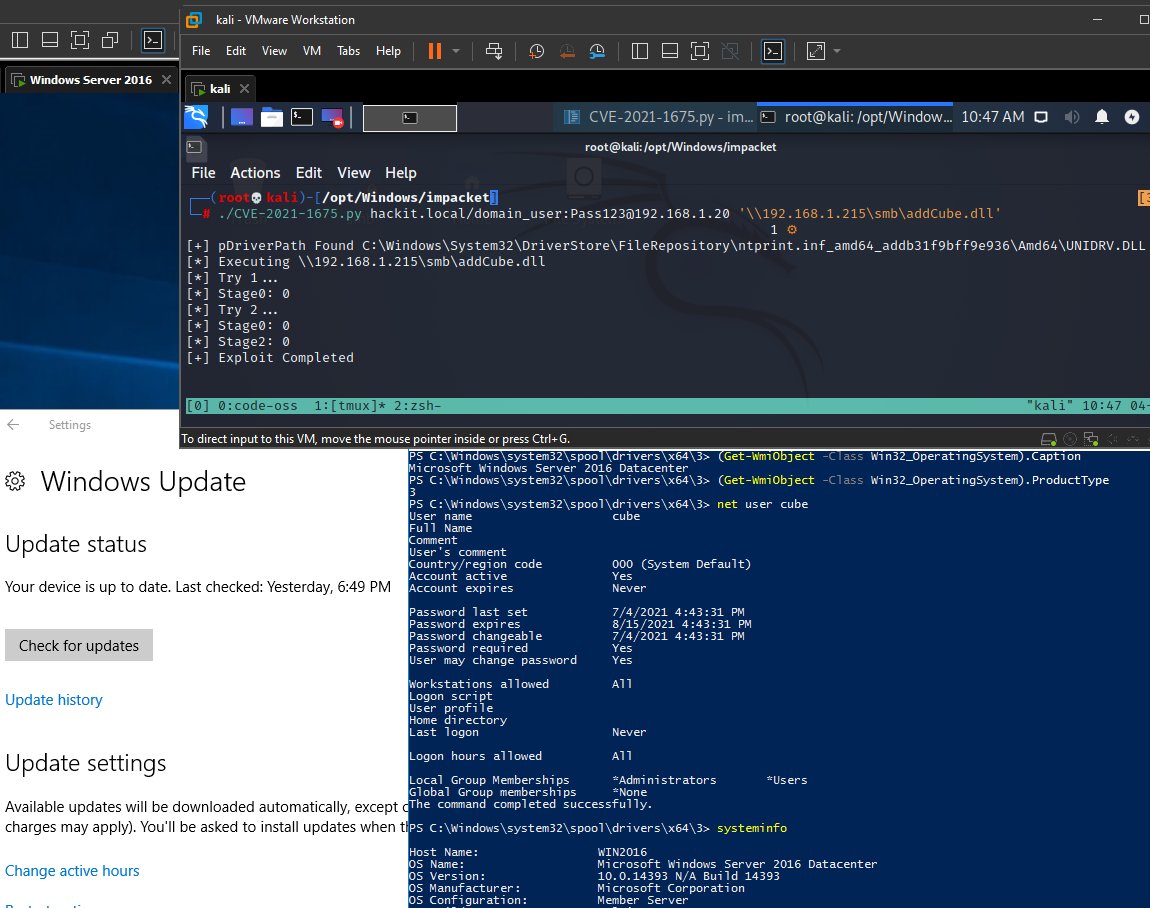Close the Windows Server 2016 tab
Viewport: 1150px width, 908px height.
pyautogui.click(x=166, y=79)
